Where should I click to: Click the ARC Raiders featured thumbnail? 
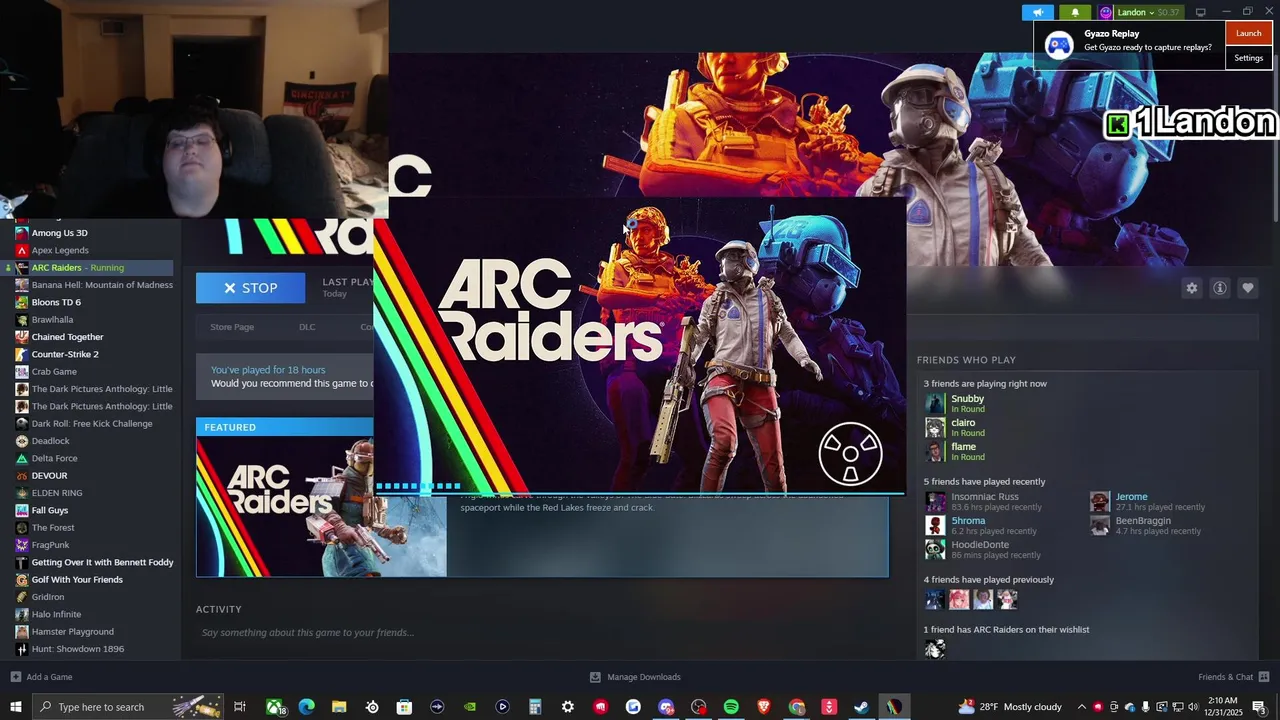click(x=321, y=507)
